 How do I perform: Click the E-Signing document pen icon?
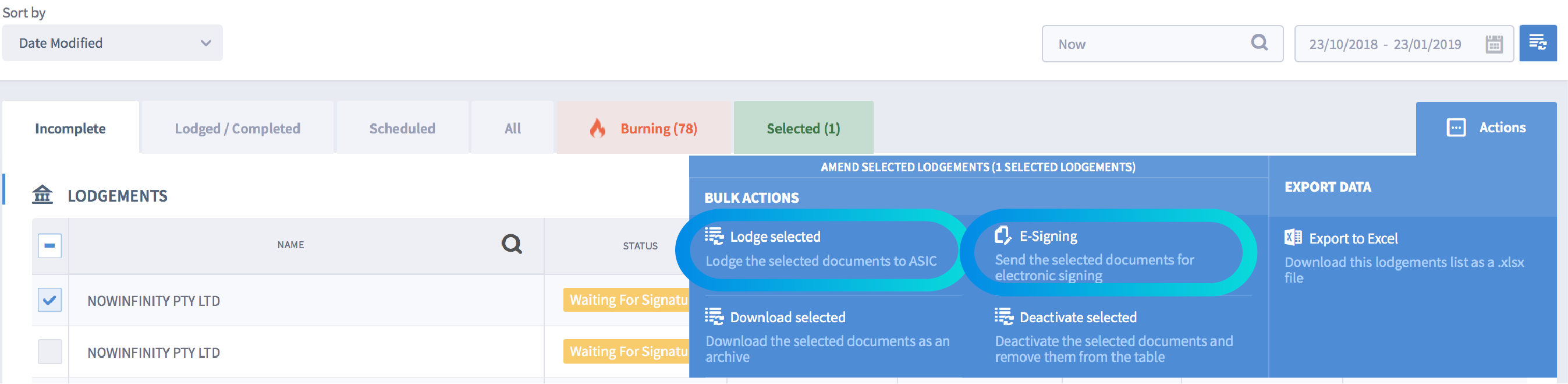[1002, 235]
